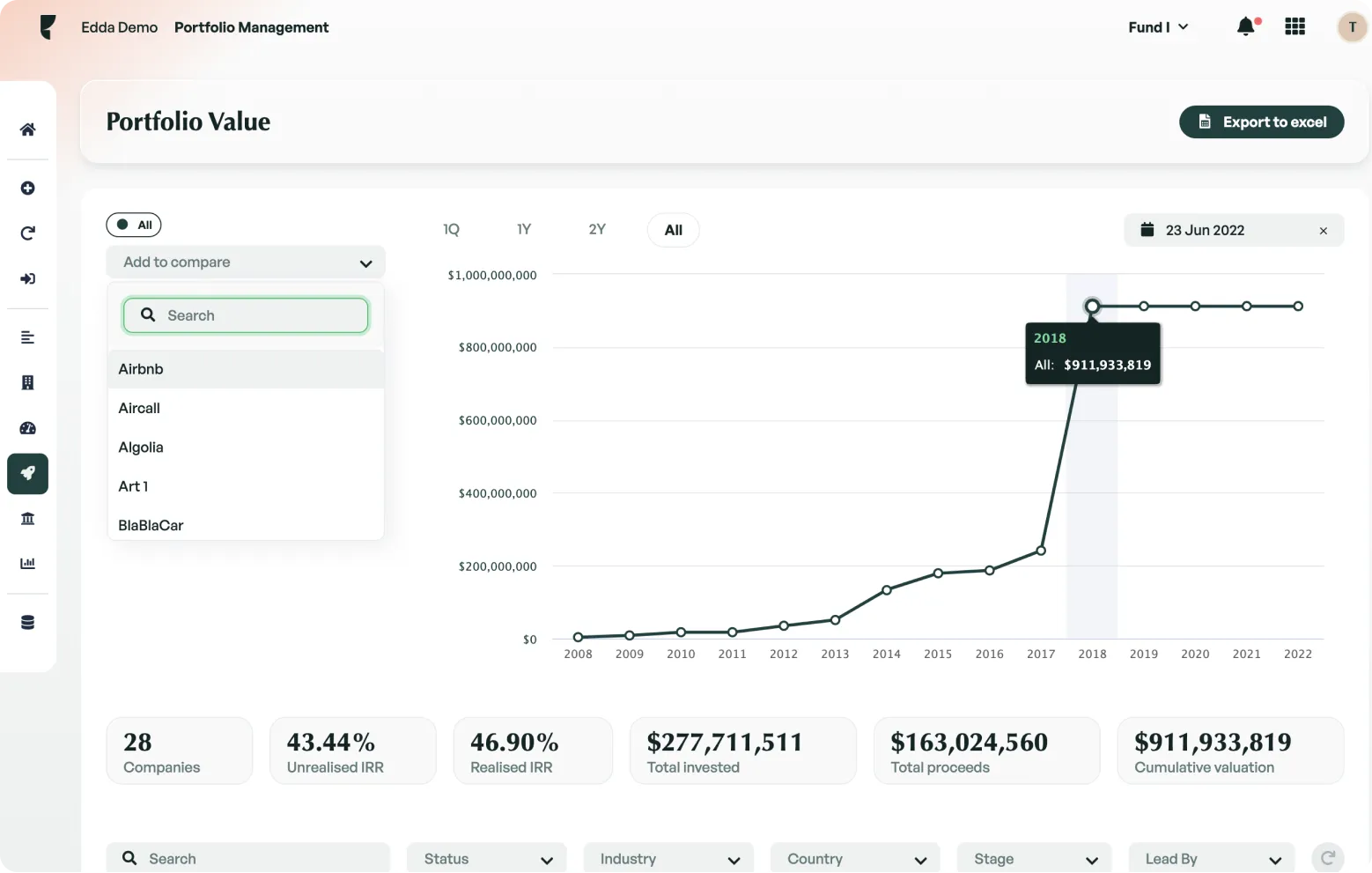1372x873 pixels.
Task: Open the Industry filter dropdown
Action: click(668, 858)
